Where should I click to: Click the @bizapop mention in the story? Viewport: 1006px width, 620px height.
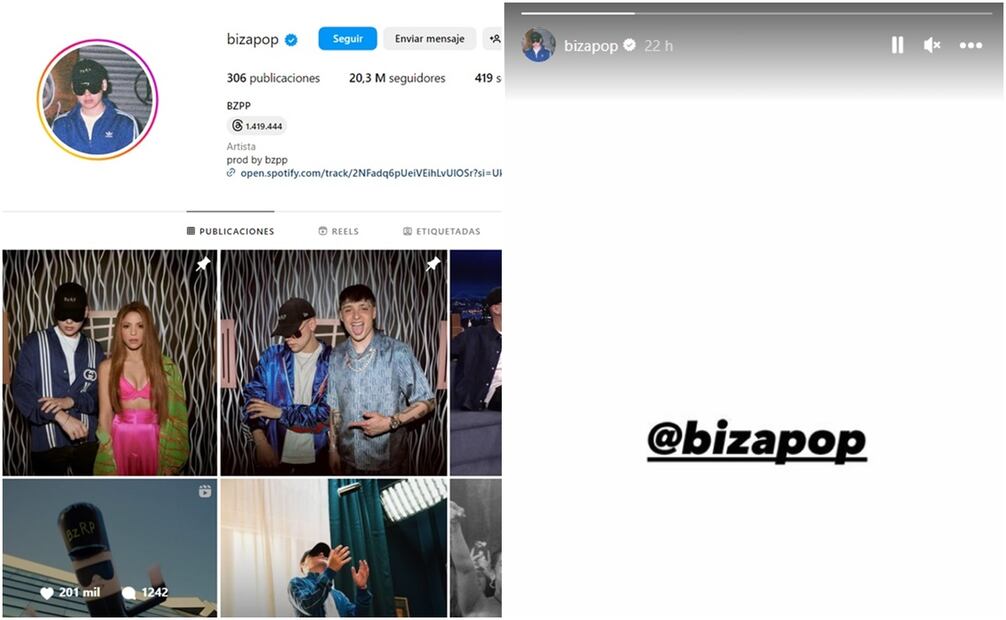pos(756,441)
